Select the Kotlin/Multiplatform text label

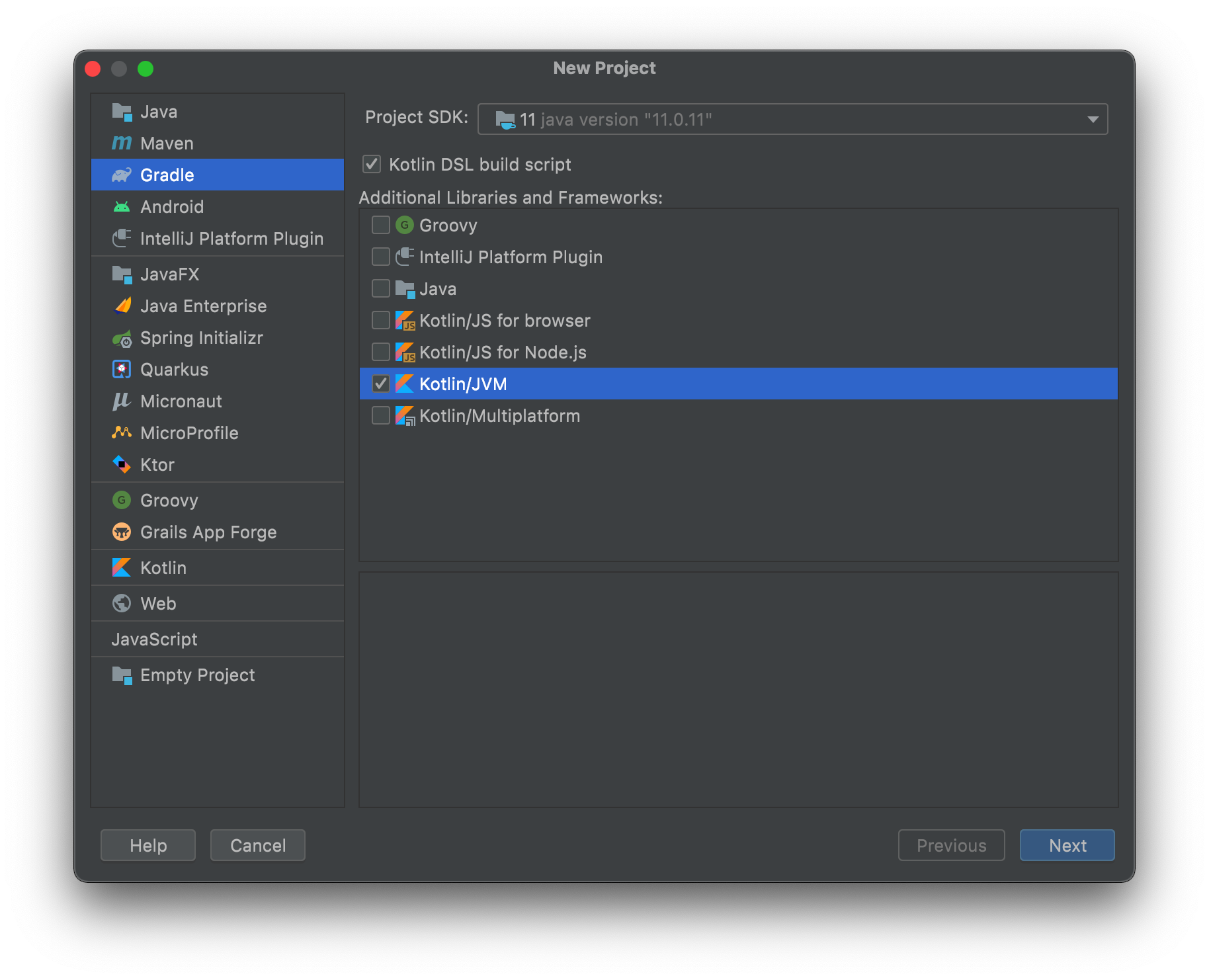point(500,415)
